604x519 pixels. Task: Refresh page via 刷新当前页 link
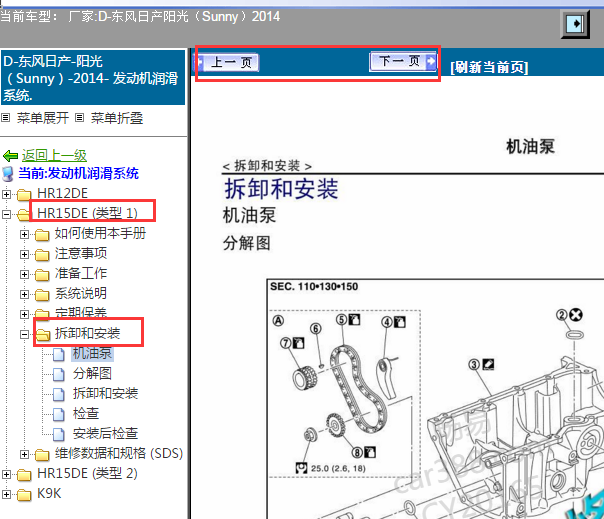[x=489, y=67]
